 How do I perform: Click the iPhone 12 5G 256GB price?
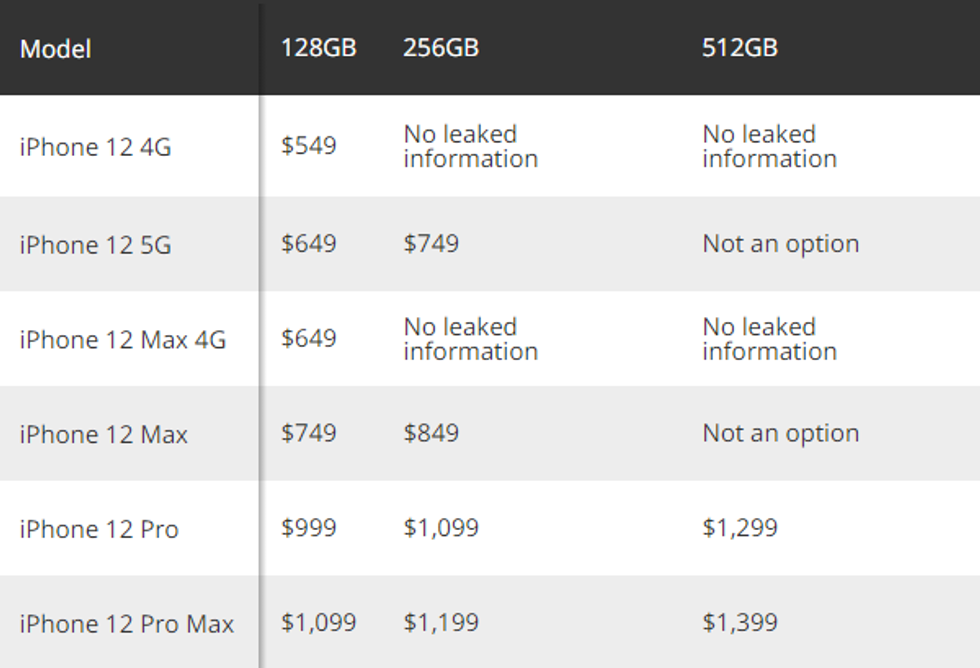pyautogui.click(x=431, y=244)
